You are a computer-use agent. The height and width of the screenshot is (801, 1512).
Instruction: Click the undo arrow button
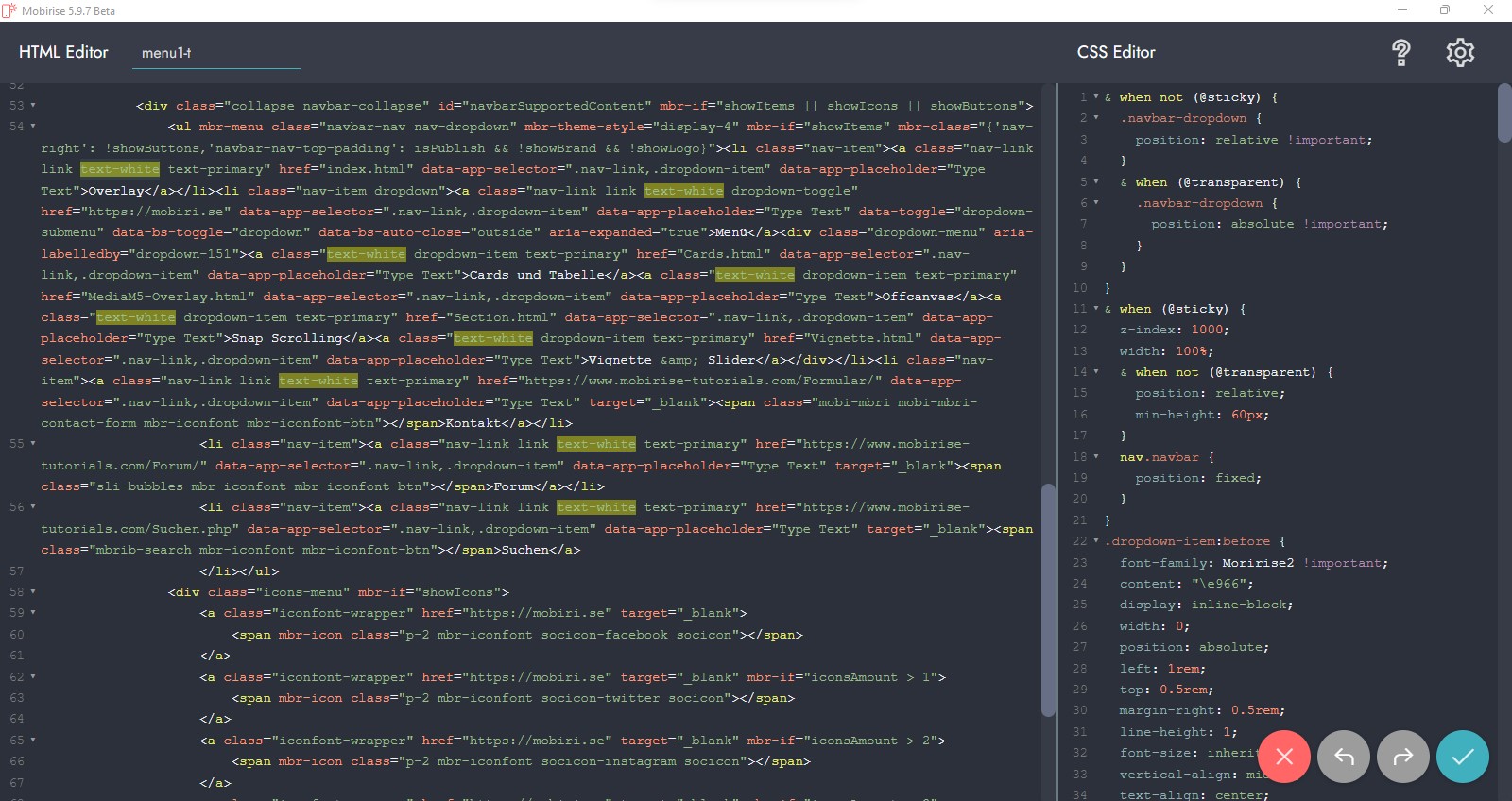(x=1343, y=757)
